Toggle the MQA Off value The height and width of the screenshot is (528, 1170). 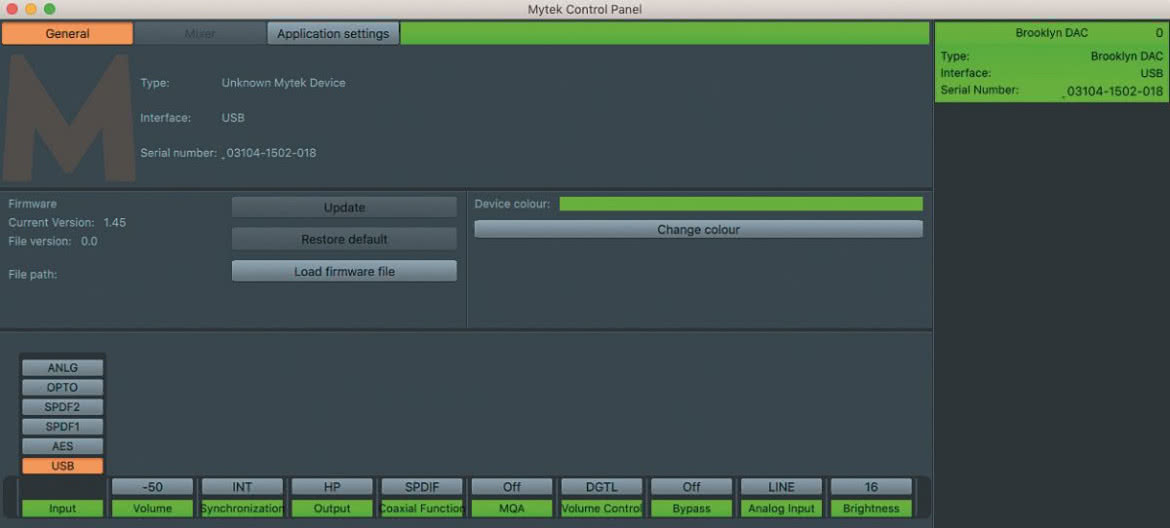[512, 487]
